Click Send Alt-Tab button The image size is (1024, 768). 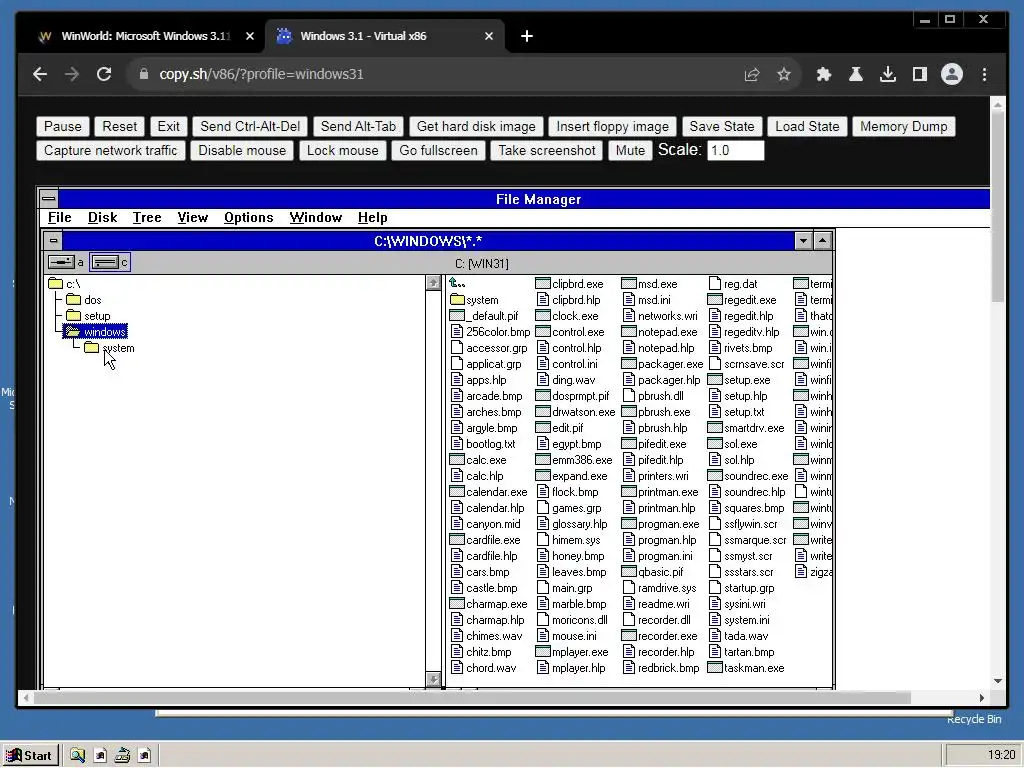[x=358, y=126]
